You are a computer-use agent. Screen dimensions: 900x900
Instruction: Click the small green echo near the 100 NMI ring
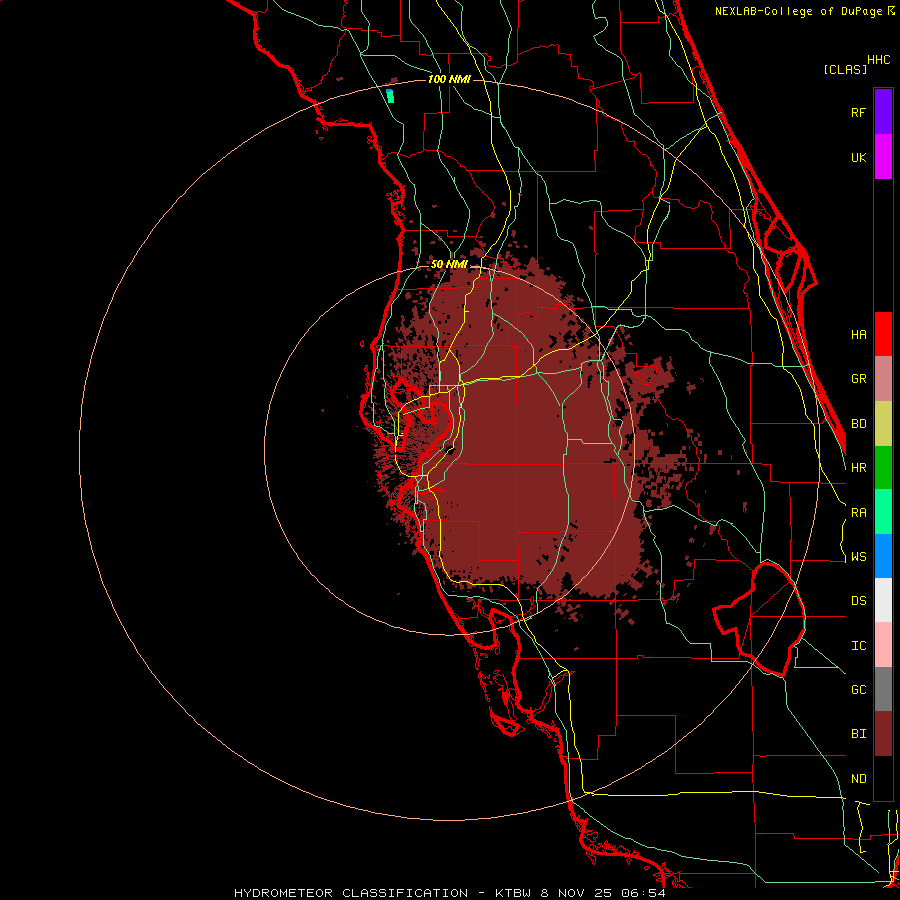390,96
